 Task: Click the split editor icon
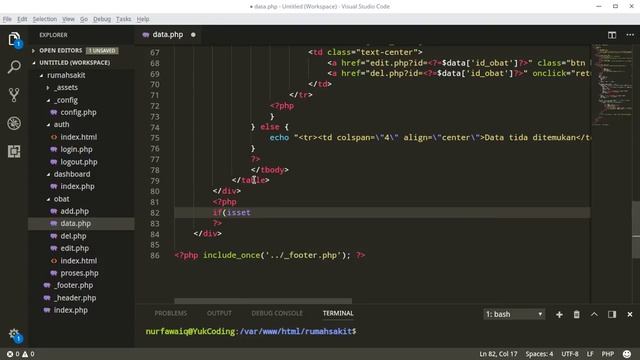pyautogui.click(x=612, y=35)
